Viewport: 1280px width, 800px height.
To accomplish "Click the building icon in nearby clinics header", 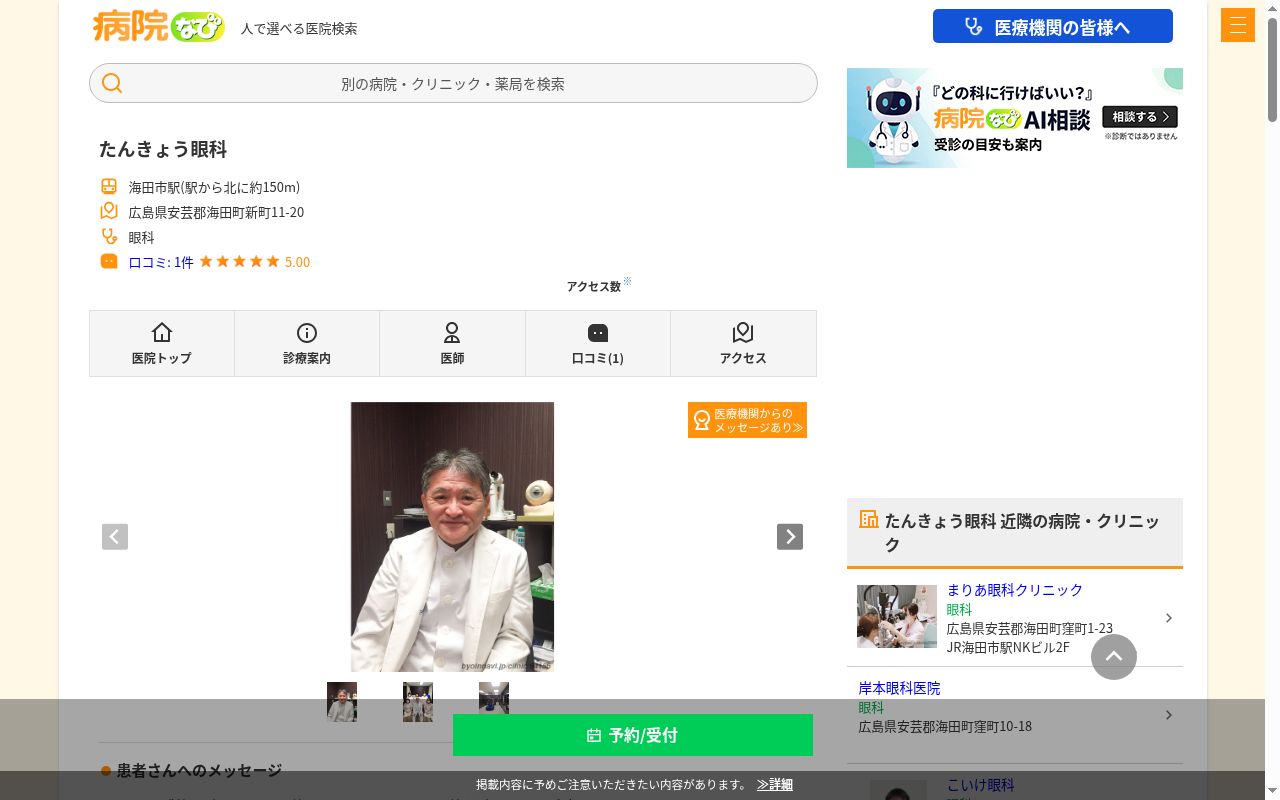I will [x=869, y=519].
